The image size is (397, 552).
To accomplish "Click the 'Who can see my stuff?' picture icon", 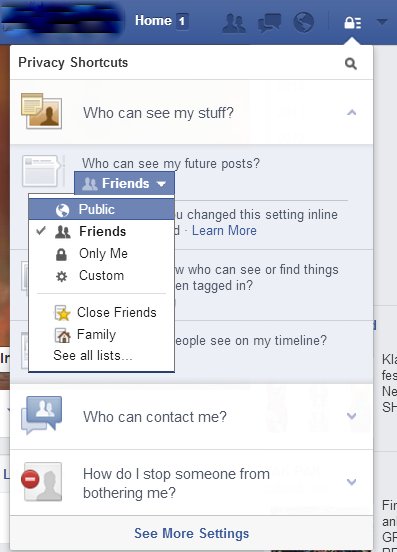I will tap(42, 111).
